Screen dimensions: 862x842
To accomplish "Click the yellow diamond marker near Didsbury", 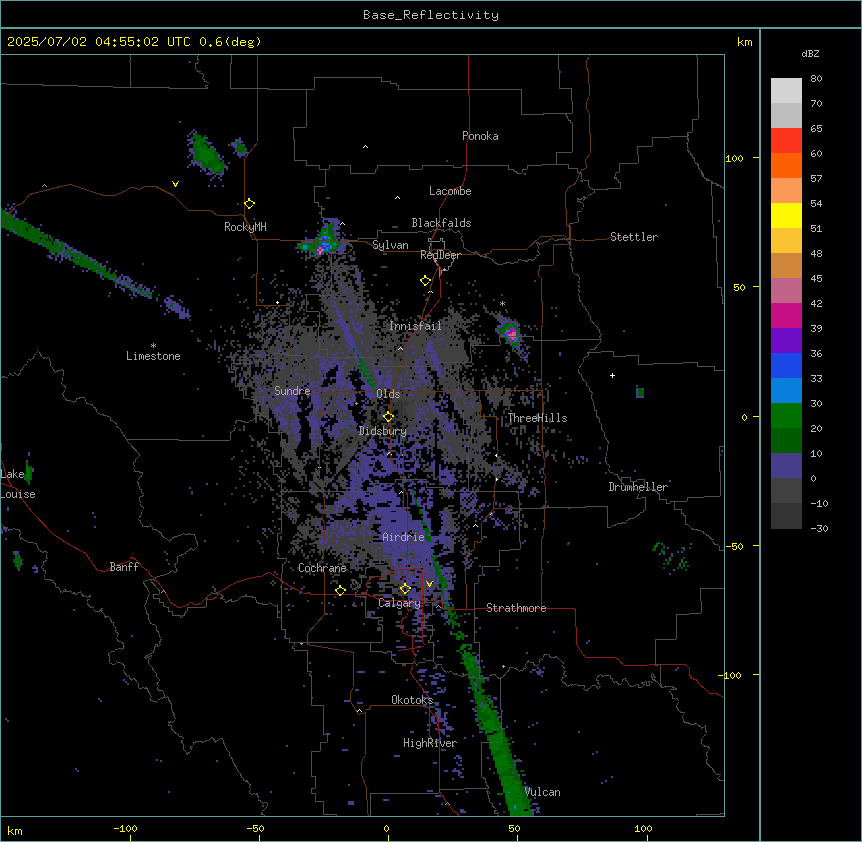I will 388,417.
